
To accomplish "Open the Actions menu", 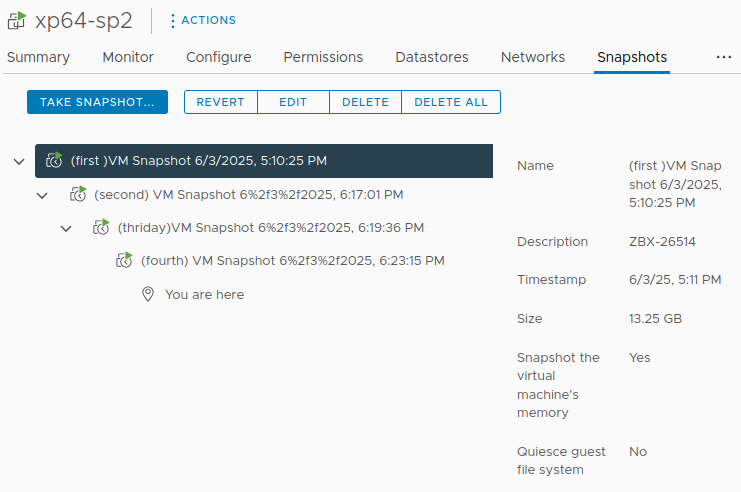I will (203, 20).
